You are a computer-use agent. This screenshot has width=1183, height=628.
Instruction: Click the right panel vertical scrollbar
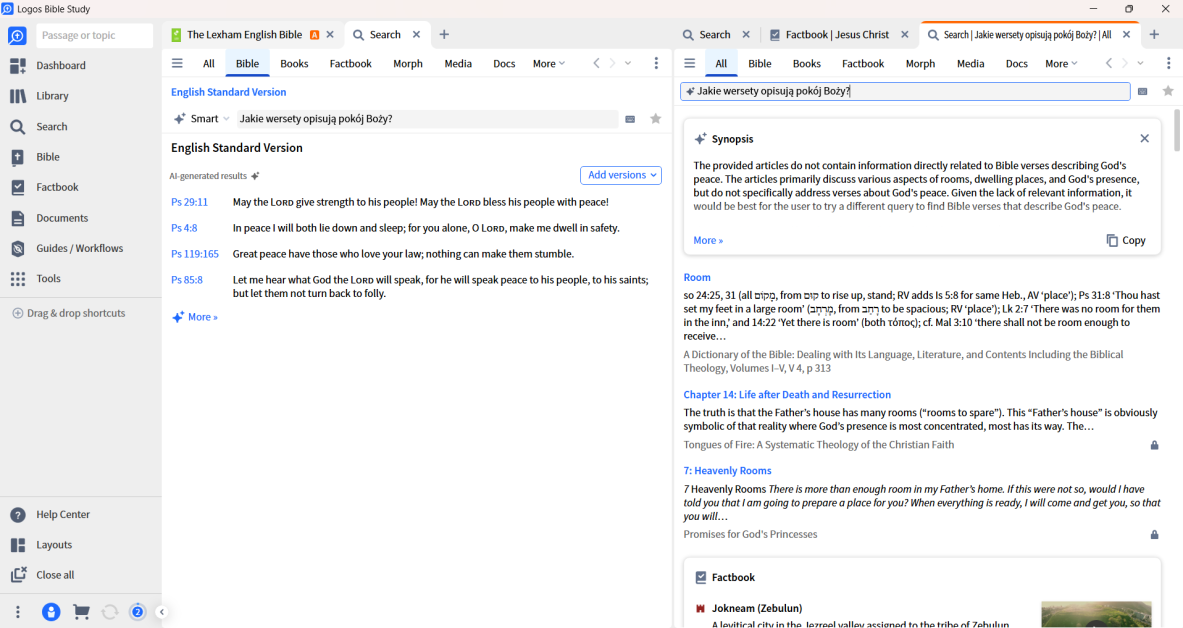point(1176,130)
